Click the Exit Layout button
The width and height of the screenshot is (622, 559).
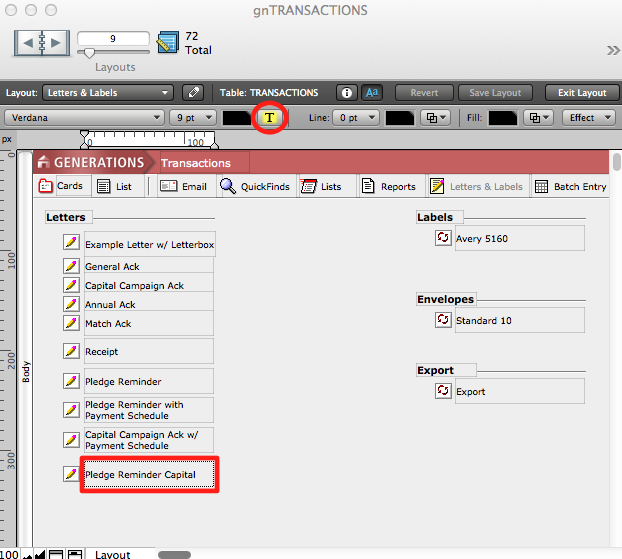point(581,93)
